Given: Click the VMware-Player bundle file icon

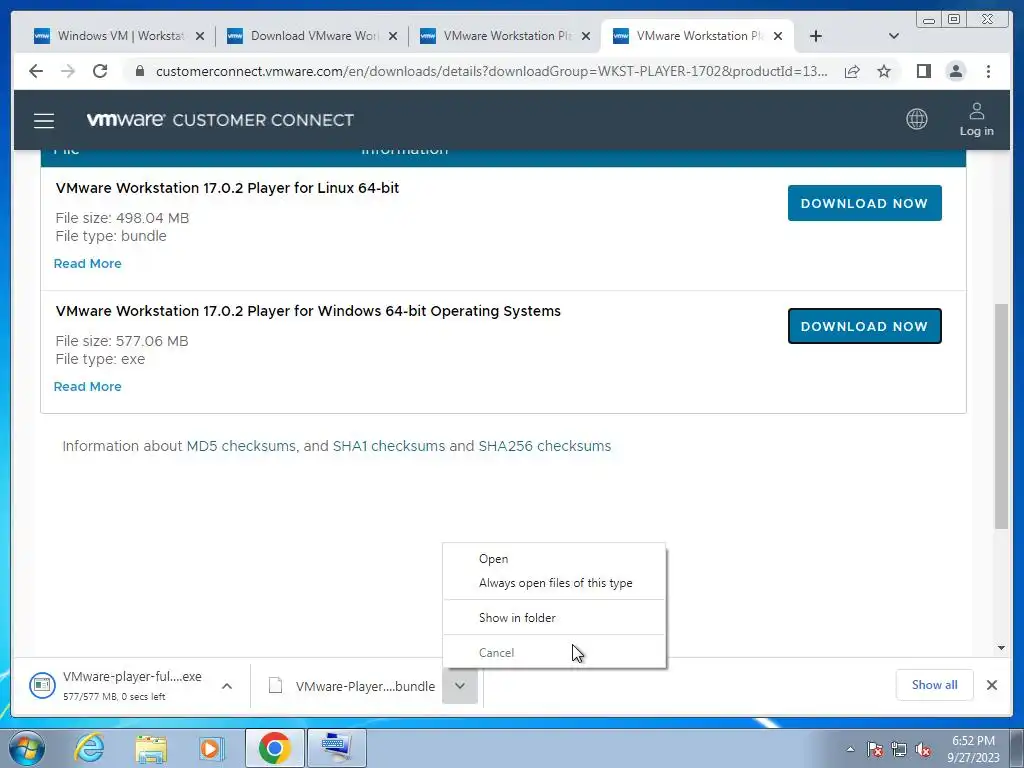Looking at the screenshot, I should tap(276, 686).
